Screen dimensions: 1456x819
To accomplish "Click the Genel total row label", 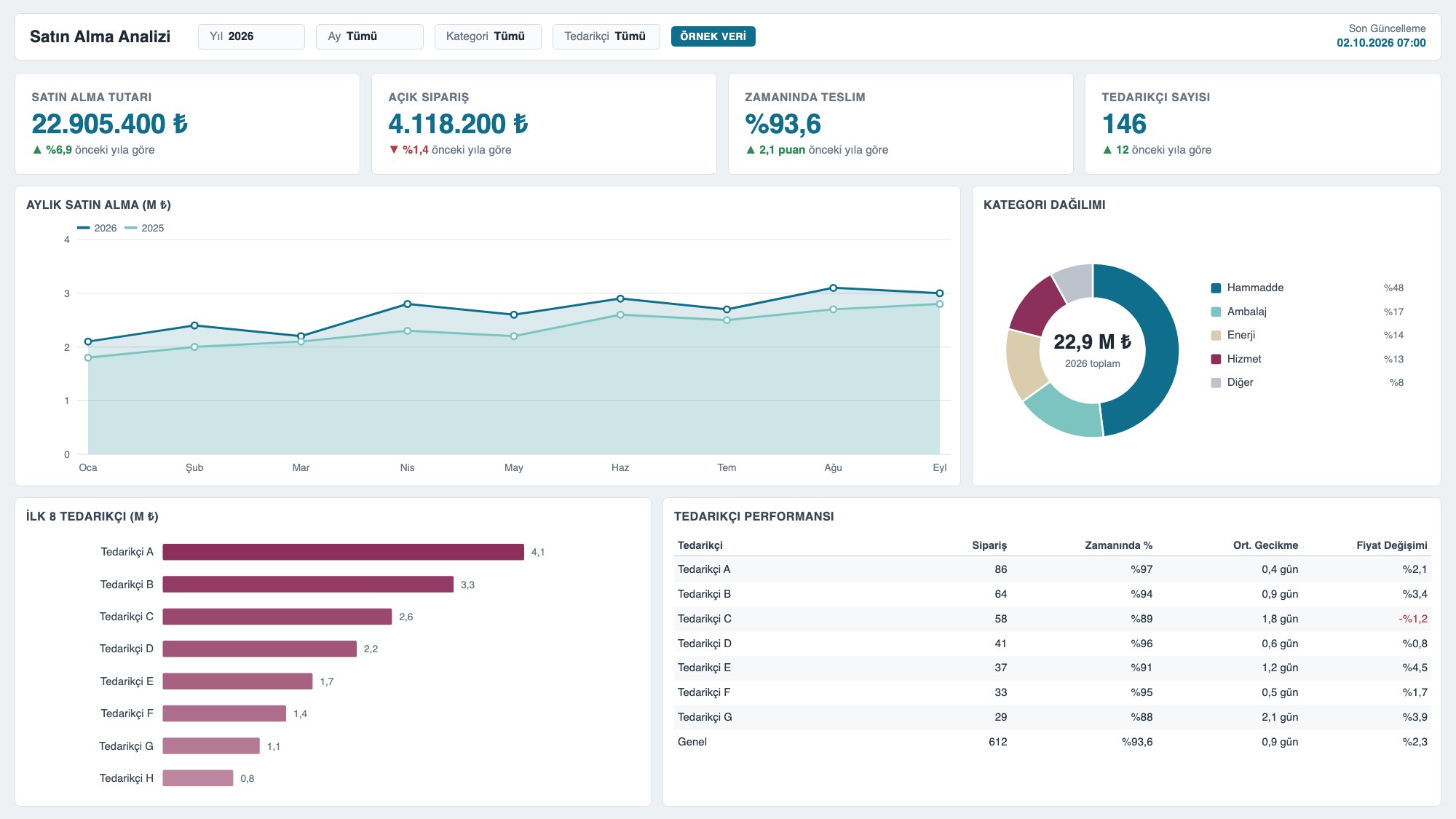I will click(692, 742).
